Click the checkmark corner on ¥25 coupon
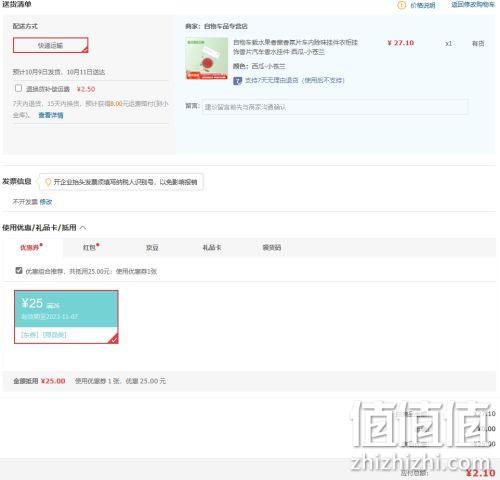500x480 pixels. point(114,339)
